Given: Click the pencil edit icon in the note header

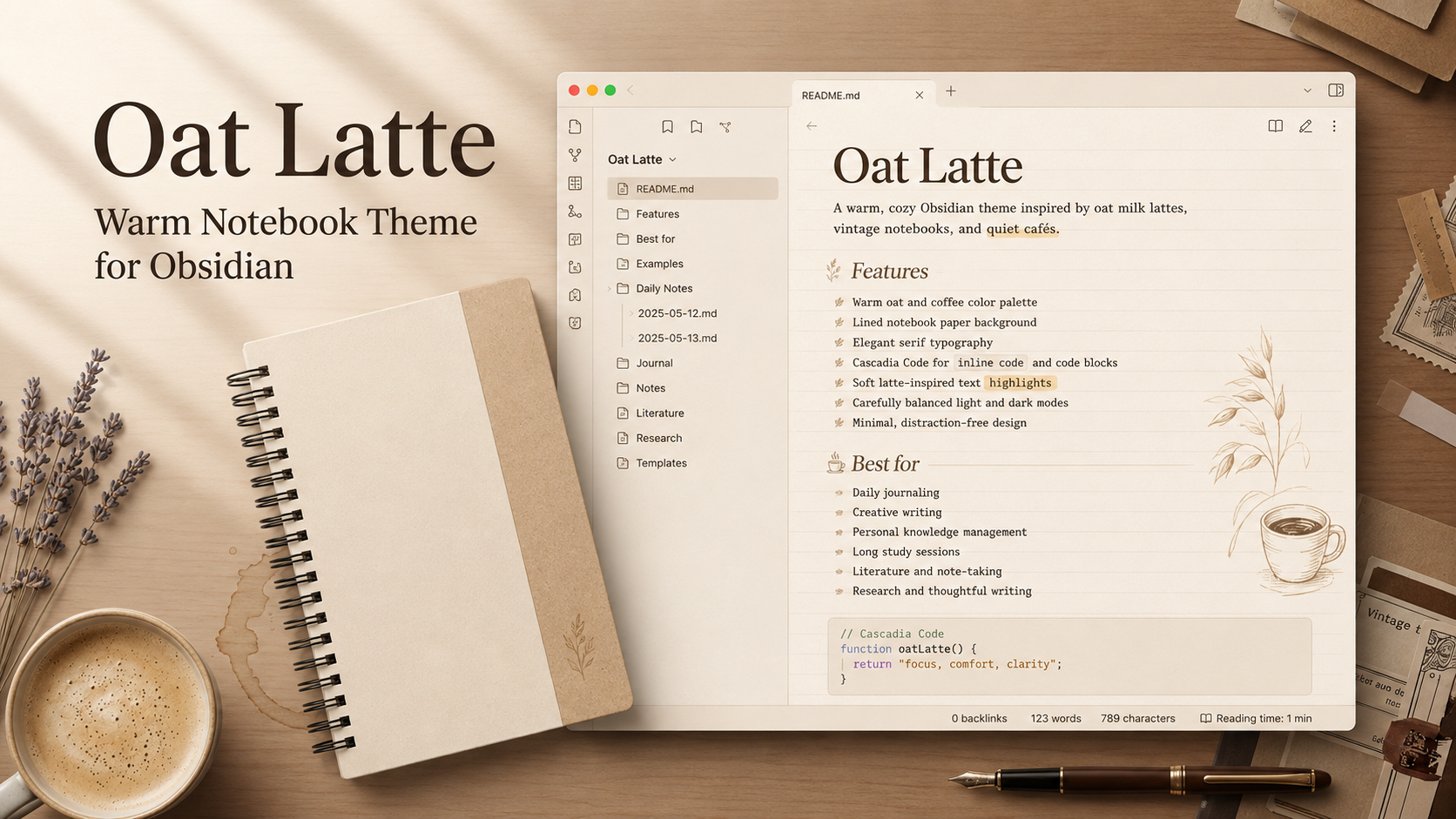Looking at the screenshot, I should point(1305,126).
